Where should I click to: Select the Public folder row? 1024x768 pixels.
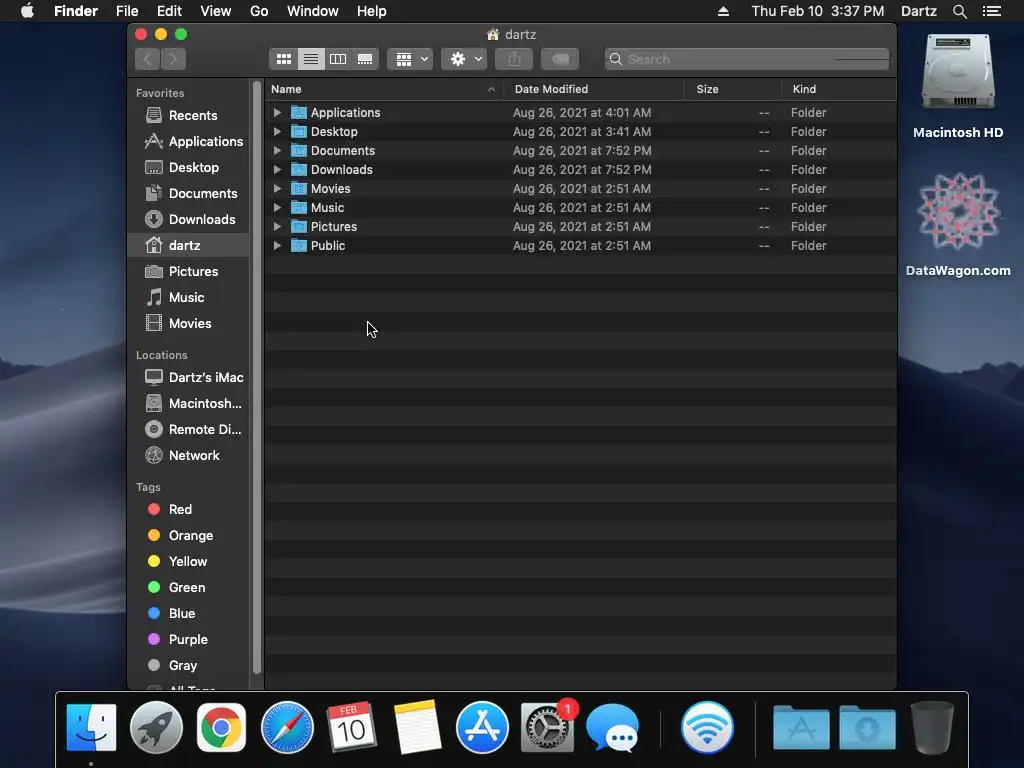(x=581, y=246)
